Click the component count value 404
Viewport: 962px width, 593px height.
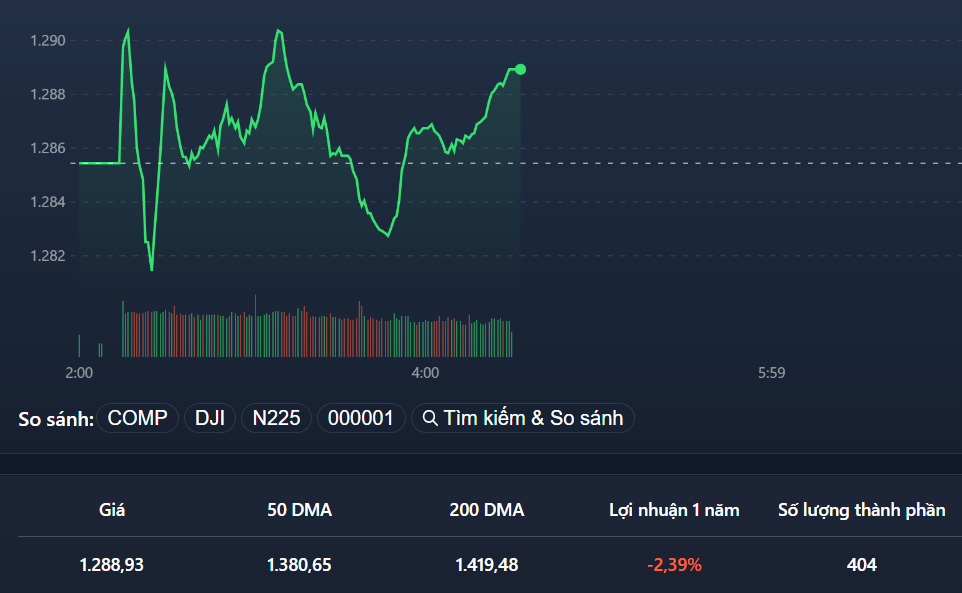click(x=859, y=564)
